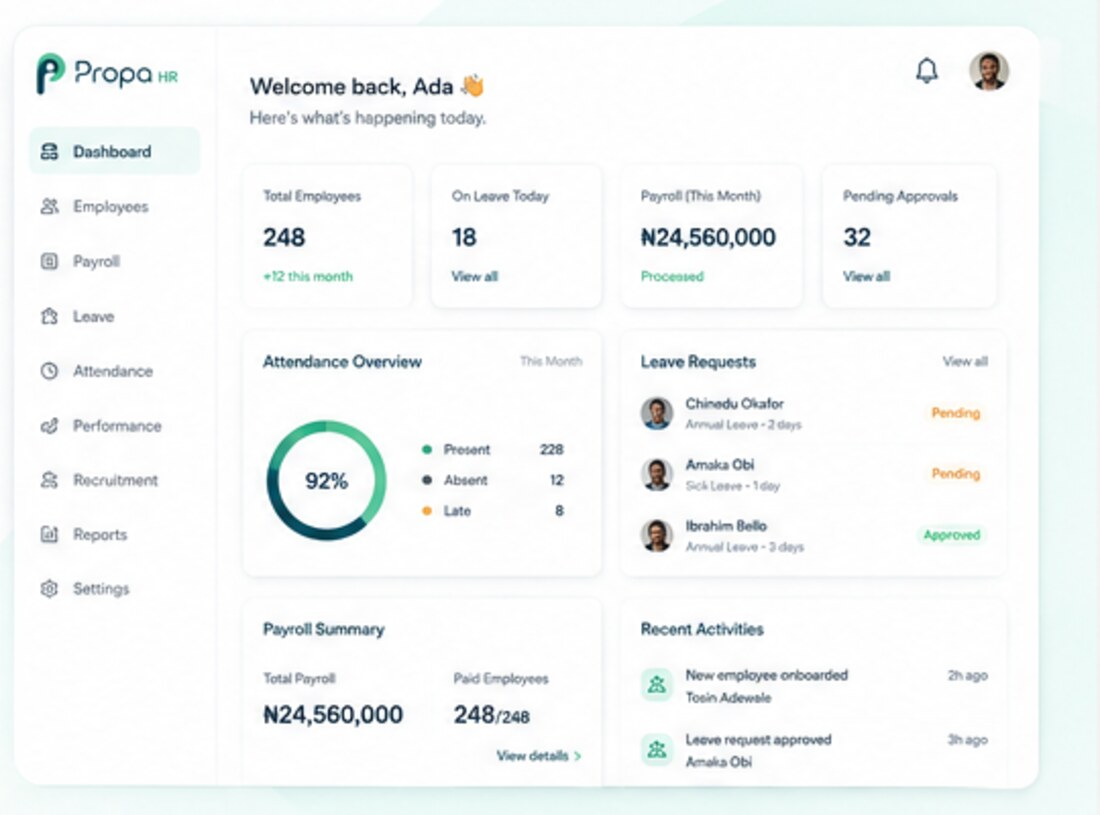Click the Pending Approvals 32 value
Screen dimensions: 1100x815
coord(857,237)
